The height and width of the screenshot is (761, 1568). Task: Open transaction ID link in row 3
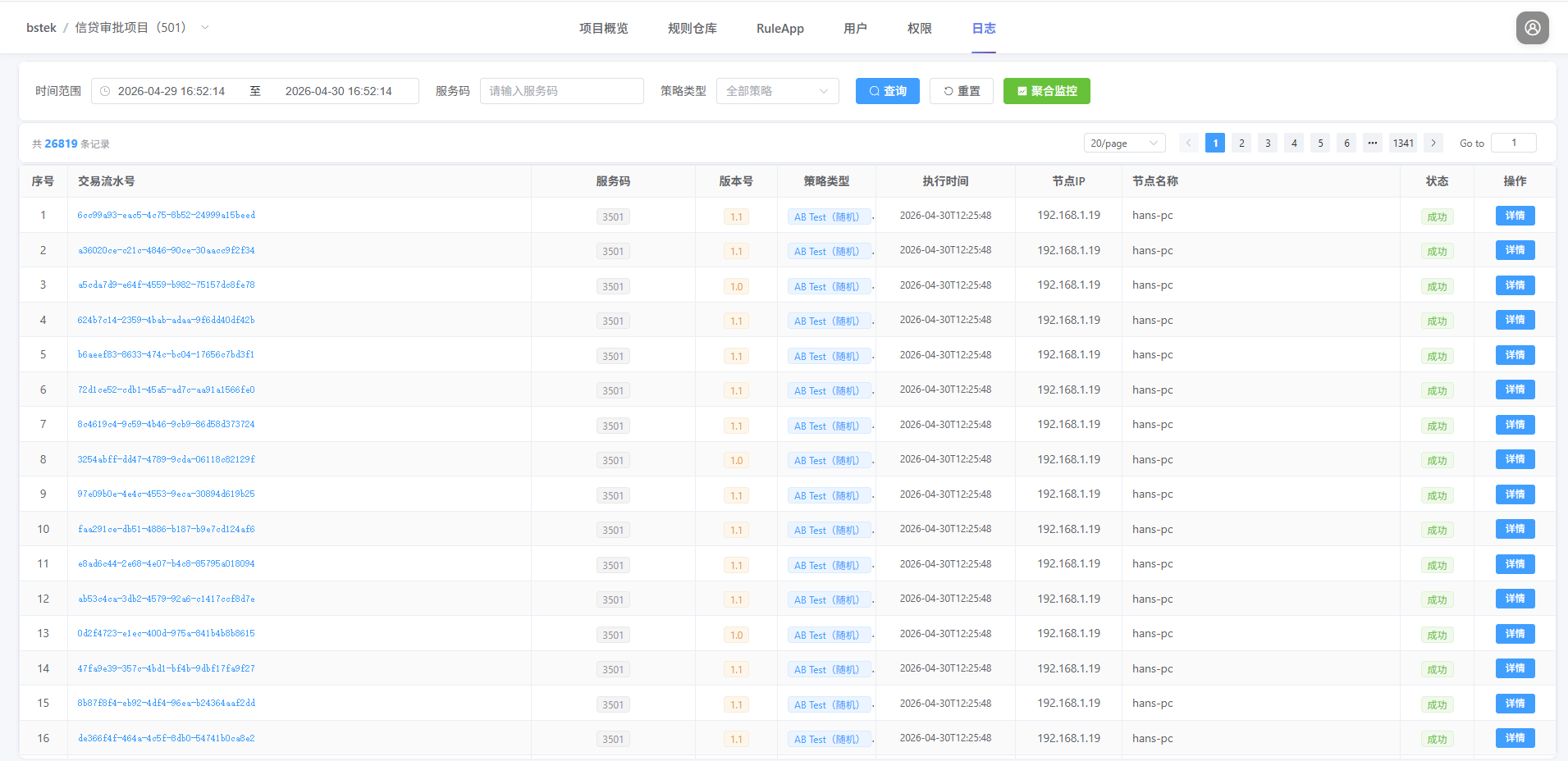point(166,285)
